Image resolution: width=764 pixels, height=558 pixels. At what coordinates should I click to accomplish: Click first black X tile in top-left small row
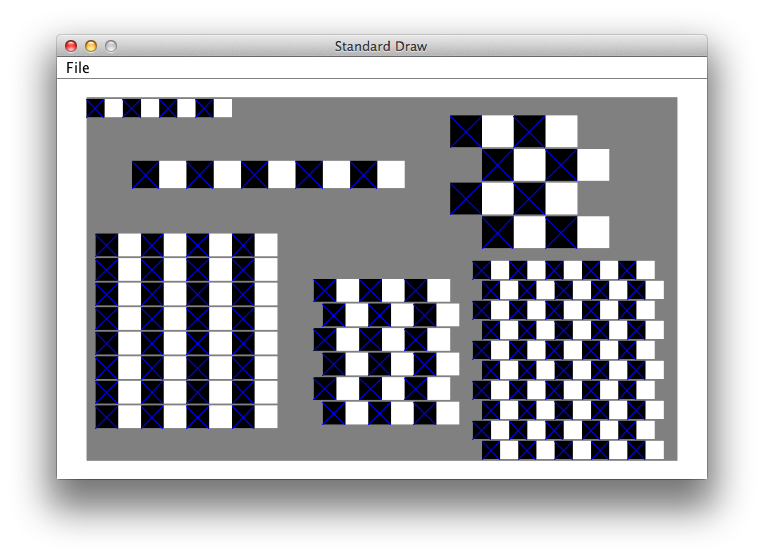tap(95, 108)
